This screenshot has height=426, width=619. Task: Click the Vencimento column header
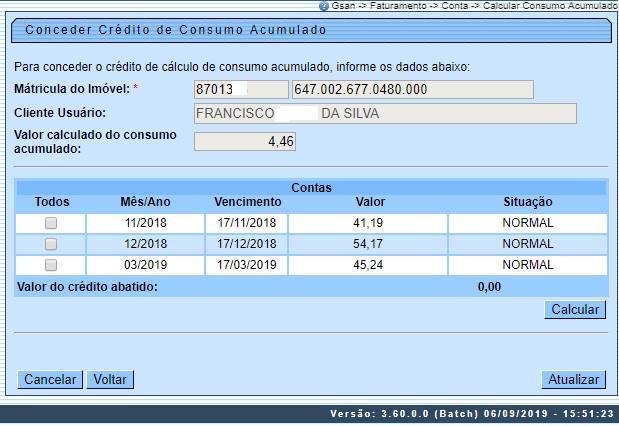click(x=247, y=202)
